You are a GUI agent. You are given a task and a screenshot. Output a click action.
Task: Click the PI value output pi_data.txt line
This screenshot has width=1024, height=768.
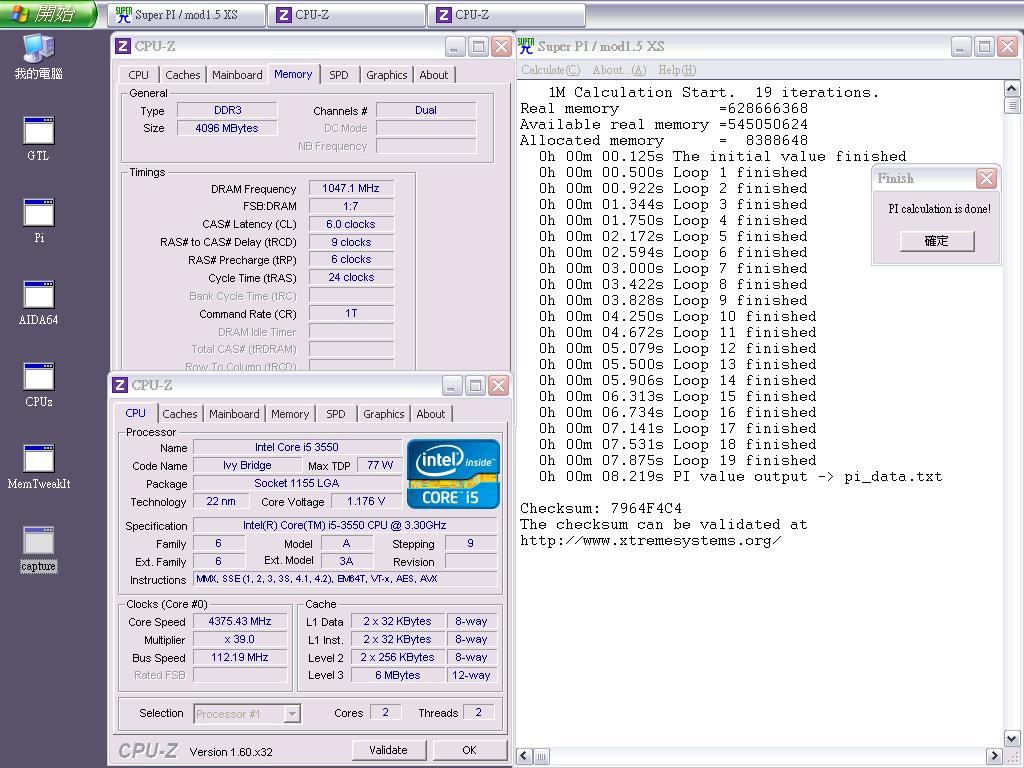[x=741, y=477]
